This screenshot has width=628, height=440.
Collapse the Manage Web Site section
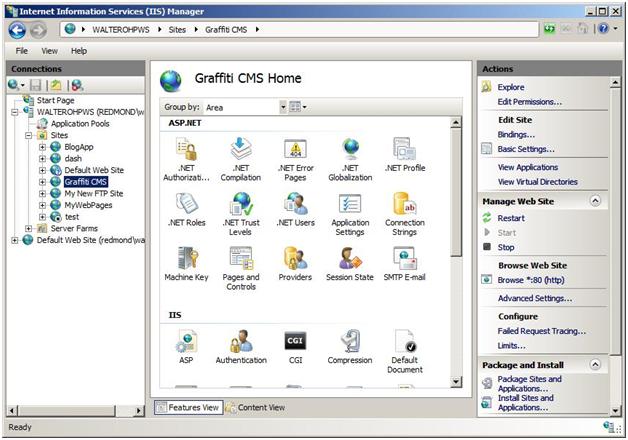click(595, 201)
